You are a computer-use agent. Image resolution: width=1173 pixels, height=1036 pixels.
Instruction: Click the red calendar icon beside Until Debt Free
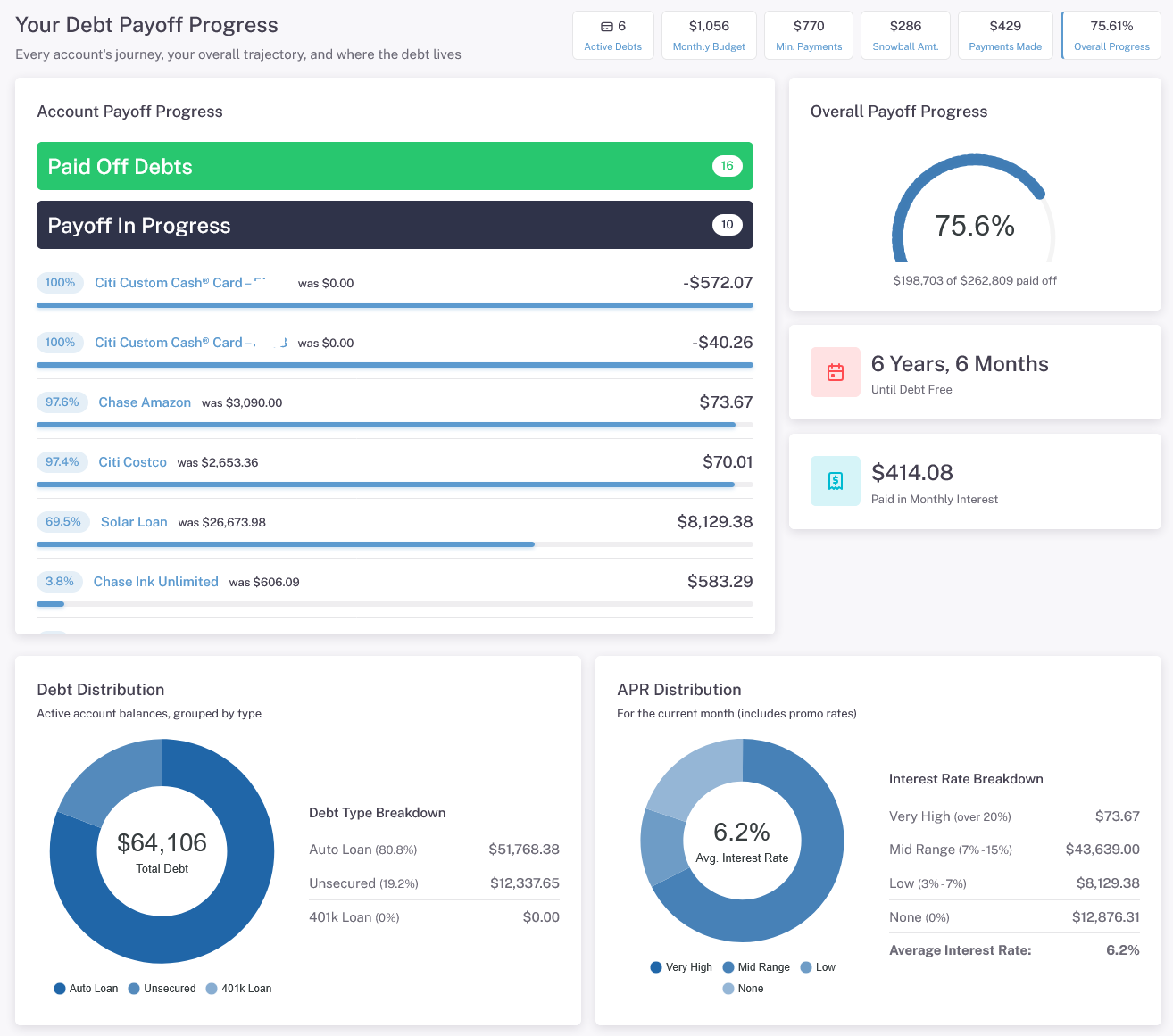pos(836,372)
